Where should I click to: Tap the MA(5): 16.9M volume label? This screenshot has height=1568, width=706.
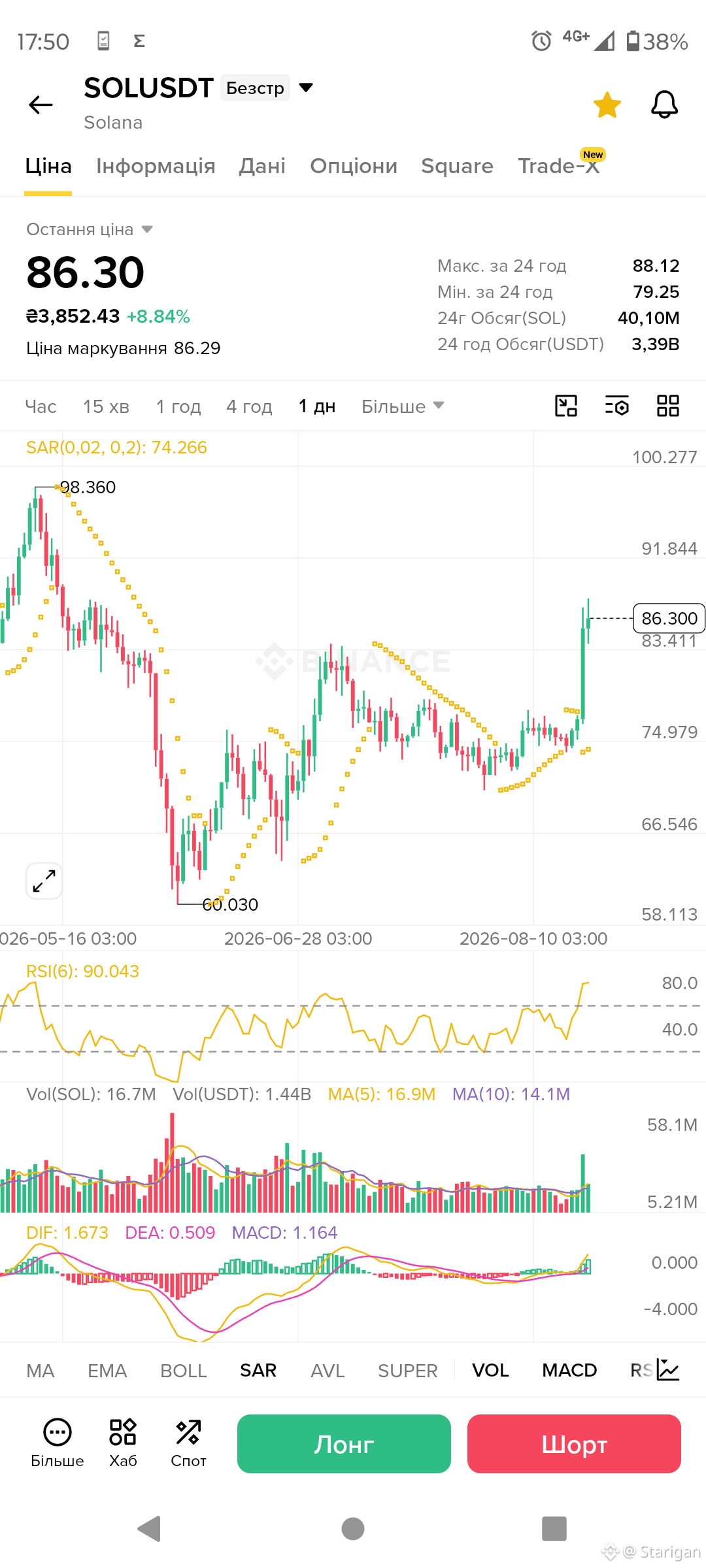[x=382, y=1094]
